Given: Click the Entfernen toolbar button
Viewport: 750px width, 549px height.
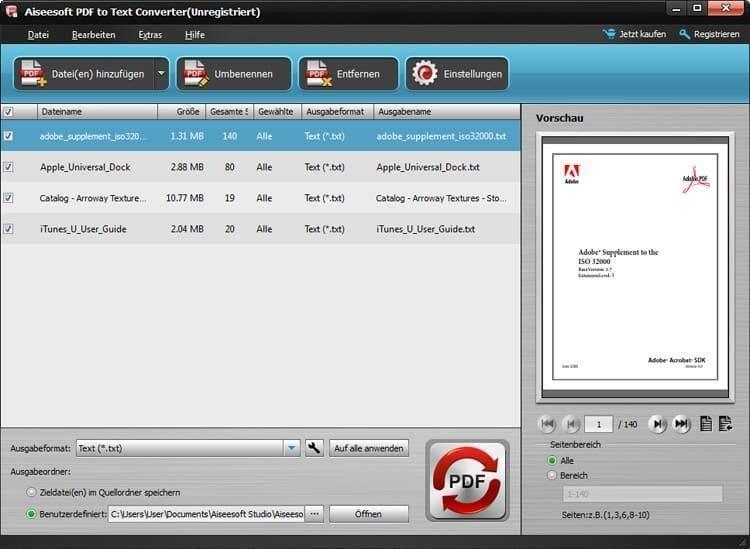Looking at the screenshot, I should (348, 74).
